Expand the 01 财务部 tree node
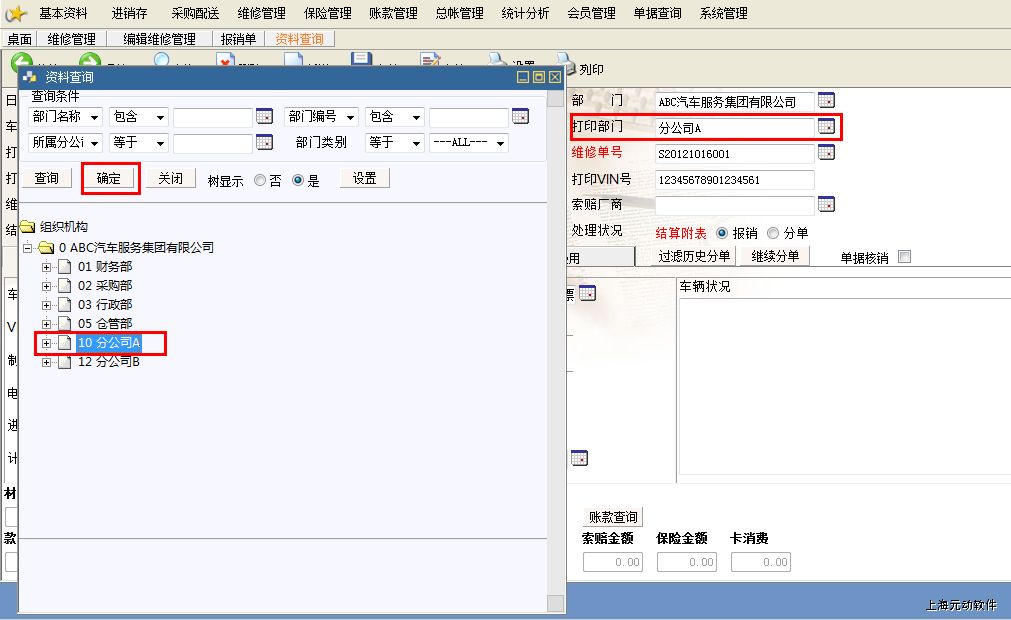Image resolution: width=1011 pixels, height=620 pixels. [46, 267]
